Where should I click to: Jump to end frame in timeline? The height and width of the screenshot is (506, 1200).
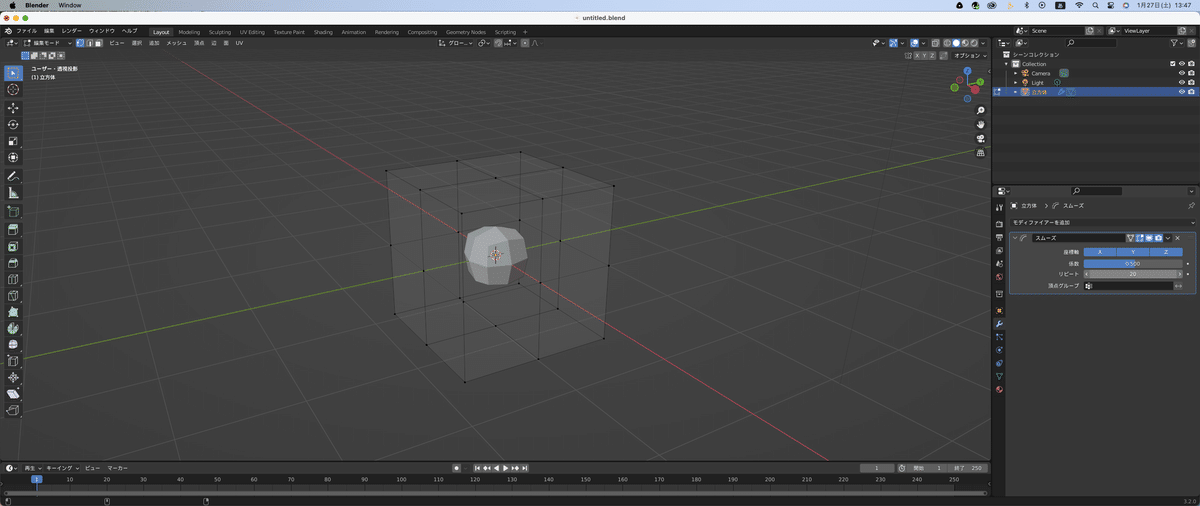[x=525, y=468]
